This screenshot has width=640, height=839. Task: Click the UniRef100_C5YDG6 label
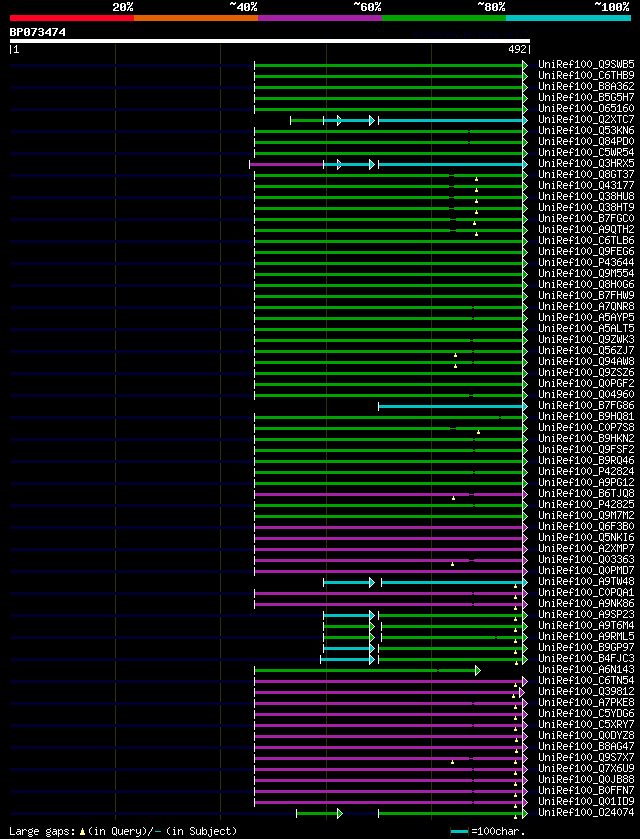(x=586, y=713)
